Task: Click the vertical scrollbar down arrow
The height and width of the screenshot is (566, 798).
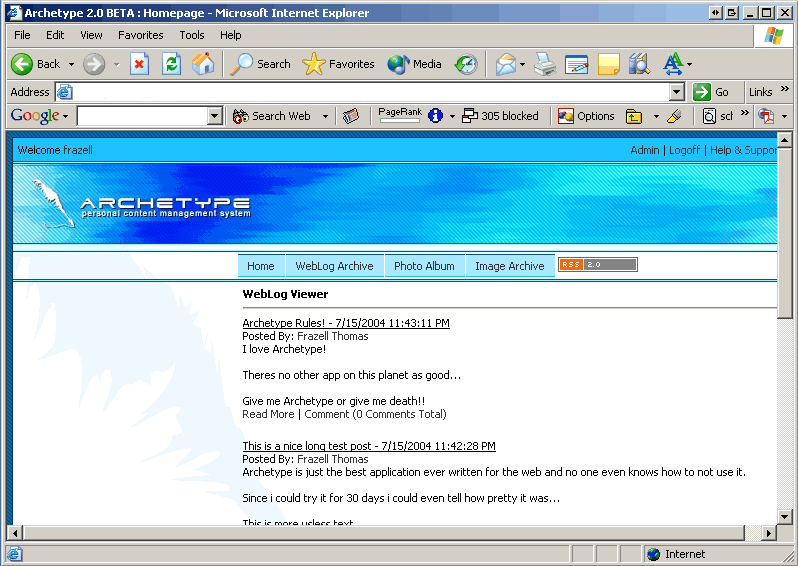Action: click(x=784, y=517)
